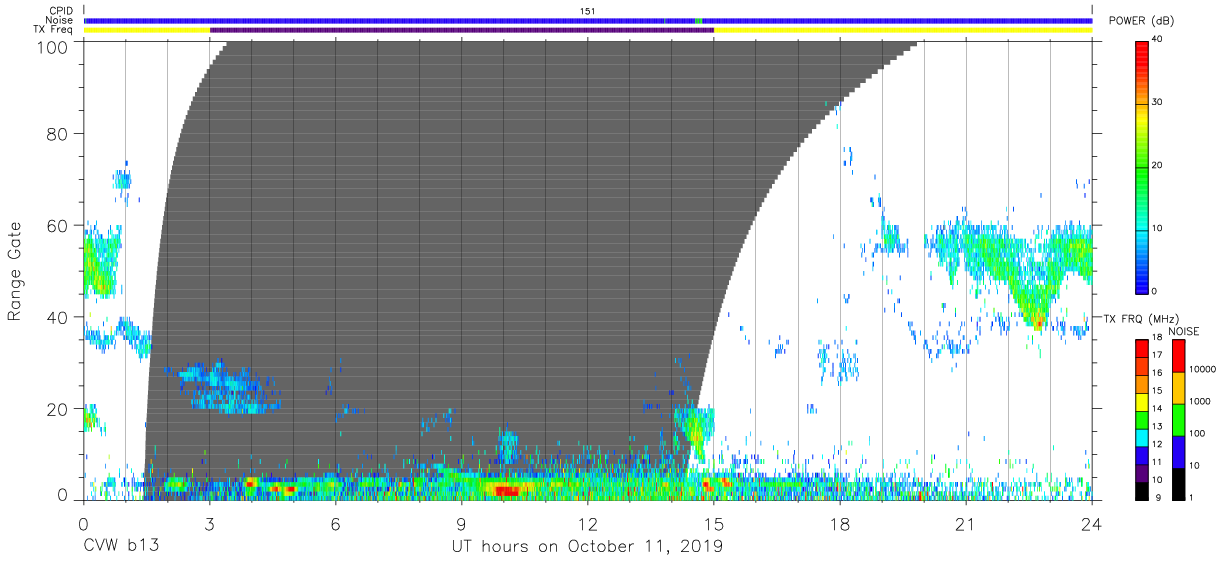Click the 11 tick on TX FRQ legend

[1157, 461]
